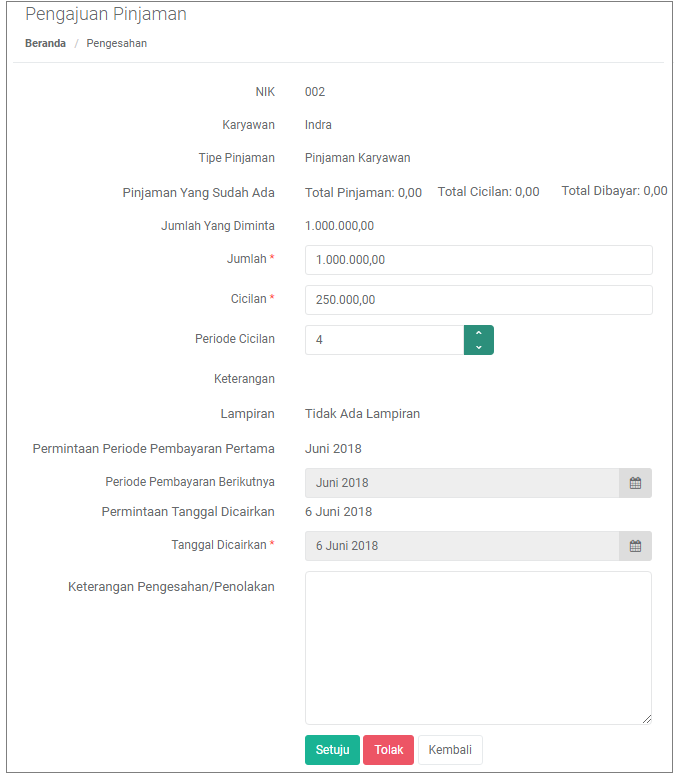Grab the text area resize handle
This screenshot has width=675, height=775.
point(647,720)
